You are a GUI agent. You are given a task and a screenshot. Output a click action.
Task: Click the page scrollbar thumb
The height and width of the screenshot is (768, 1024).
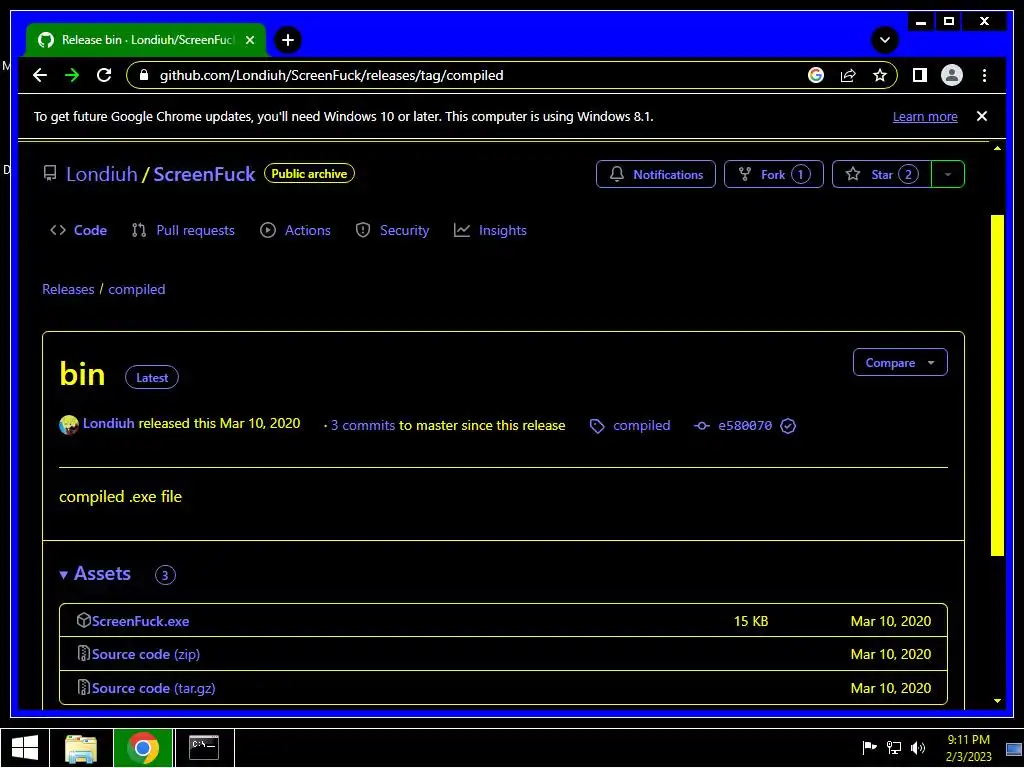click(x=997, y=385)
